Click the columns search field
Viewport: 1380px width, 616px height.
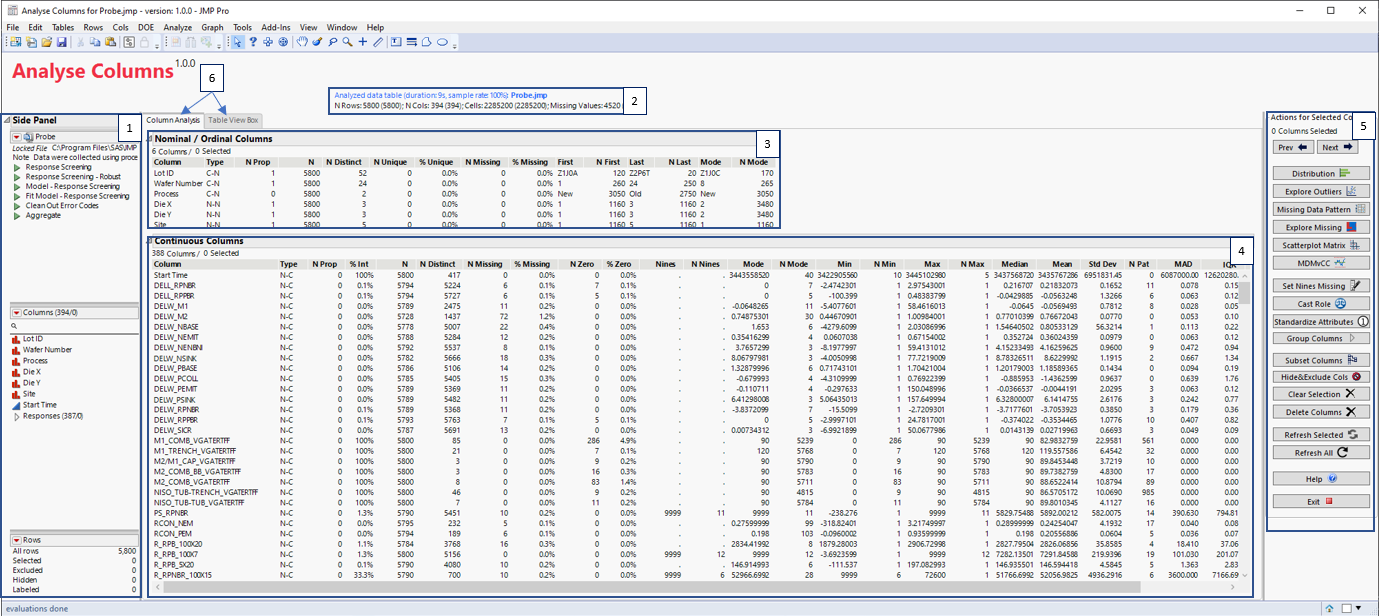pos(70,325)
